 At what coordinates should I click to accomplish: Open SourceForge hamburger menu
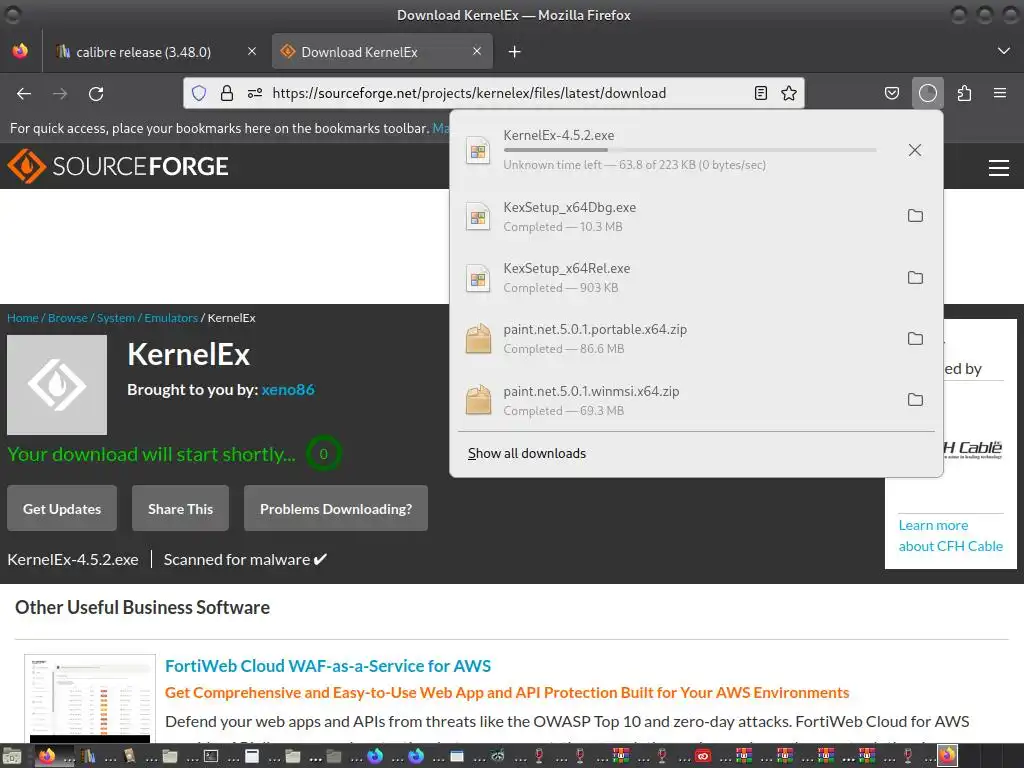(999, 168)
